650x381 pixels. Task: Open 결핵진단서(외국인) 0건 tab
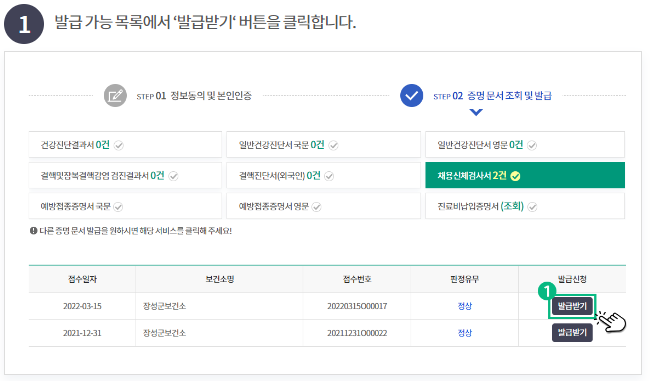coord(323,175)
